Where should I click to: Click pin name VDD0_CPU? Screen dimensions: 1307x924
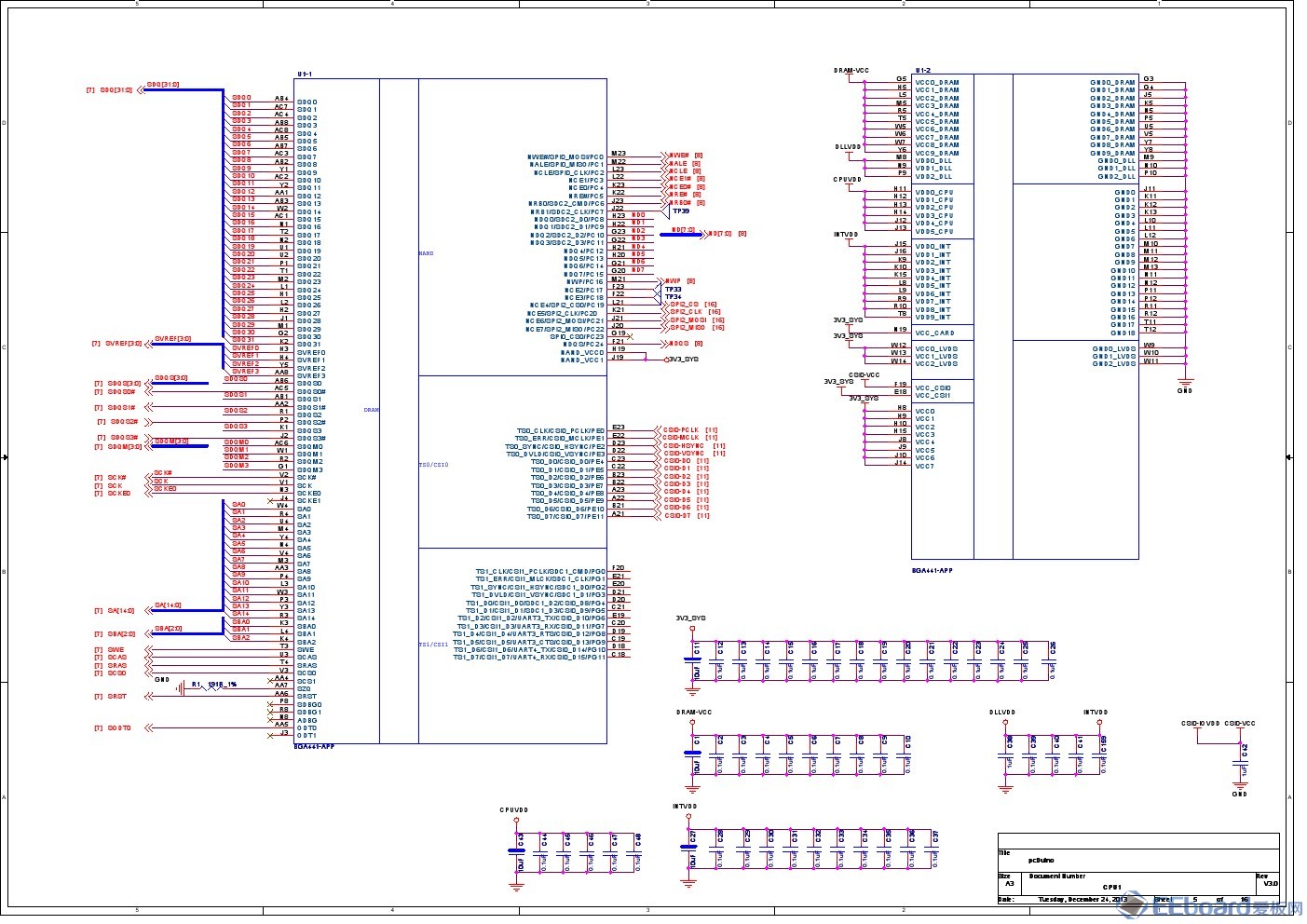point(934,192)
